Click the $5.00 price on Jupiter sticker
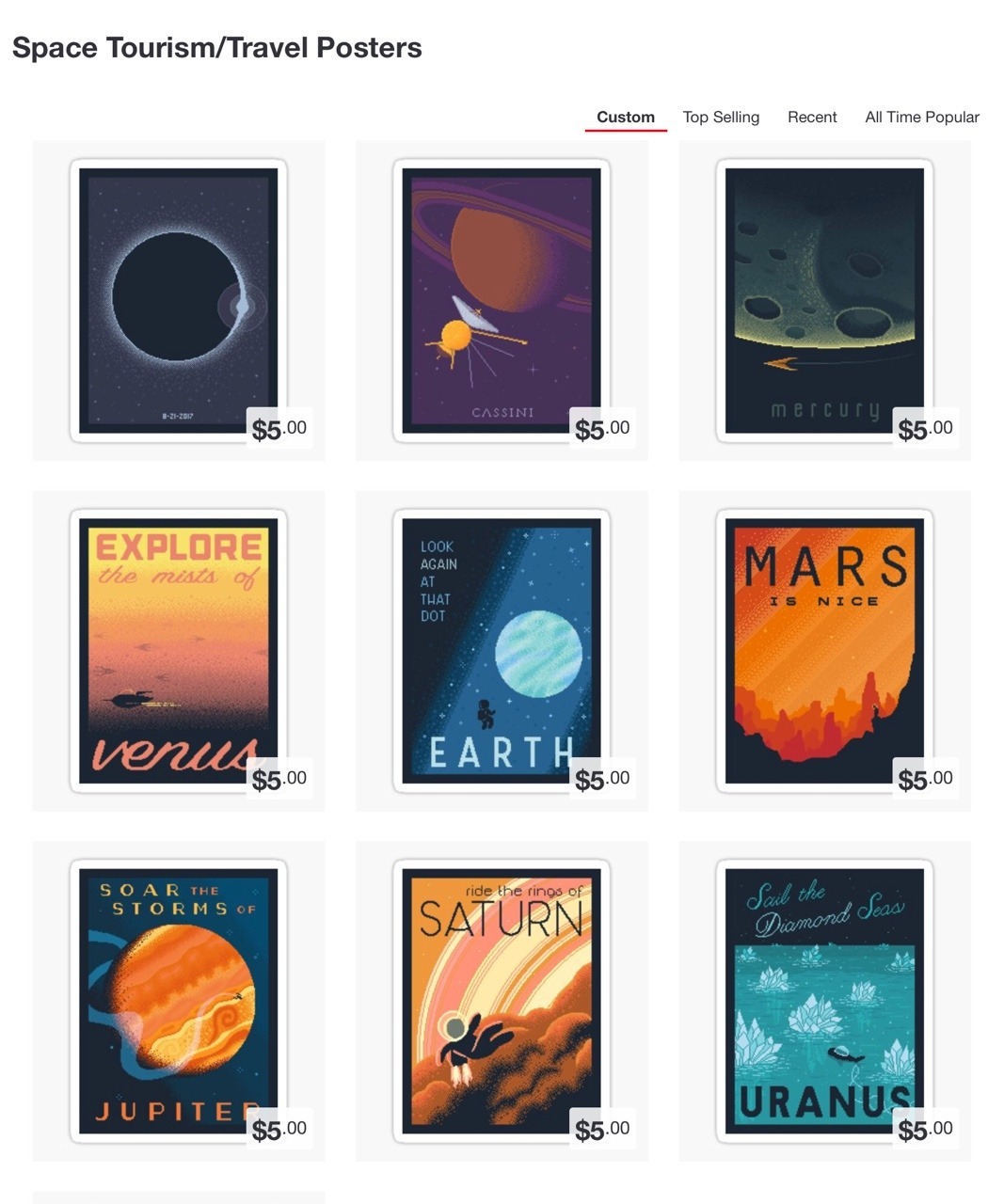Viewport: 1004px width, 1204px height. 279,1129
